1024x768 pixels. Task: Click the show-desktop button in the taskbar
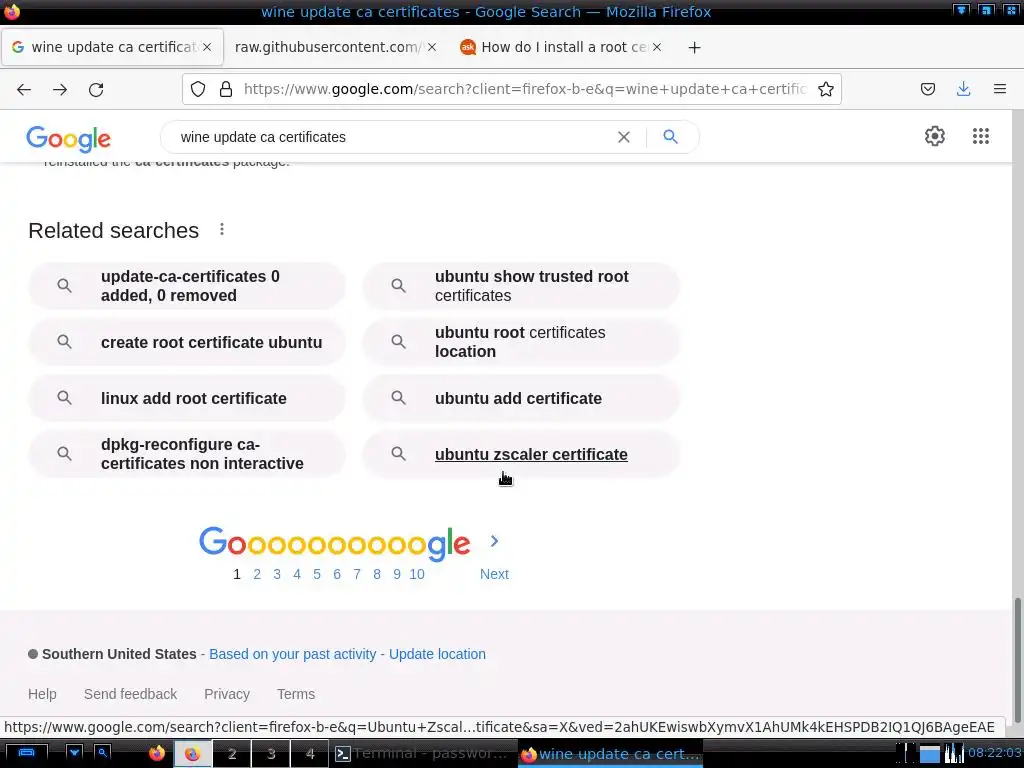tap(26, 753)
